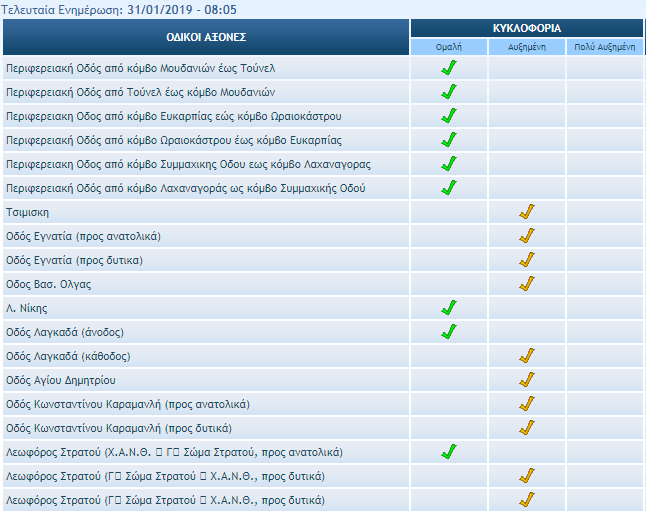Click the orange checkmark in the Τσιμισκή row
646x518 pixels.
click(x=527, y=212)
